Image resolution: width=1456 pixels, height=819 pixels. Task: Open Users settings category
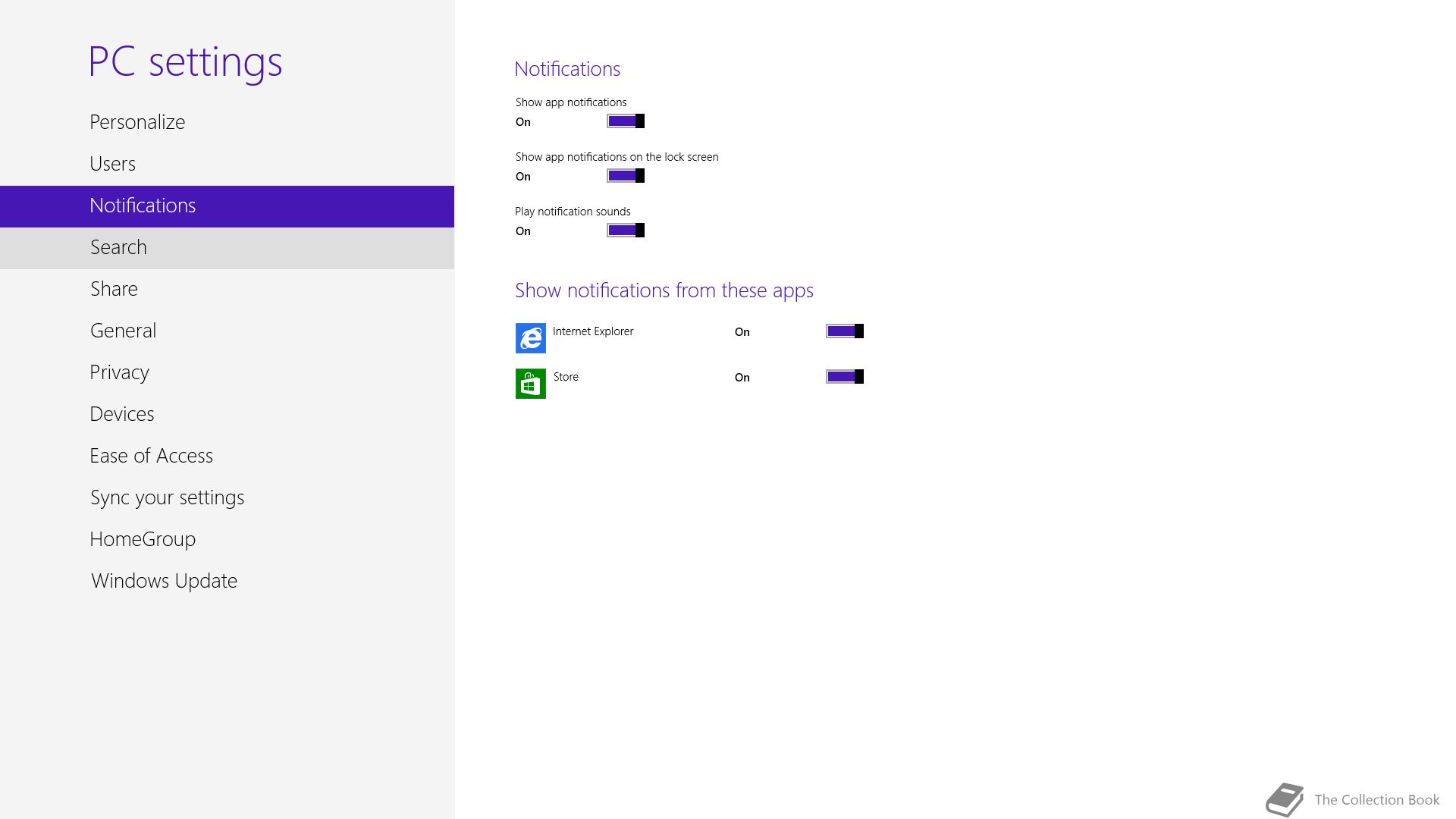click(227, 165)
